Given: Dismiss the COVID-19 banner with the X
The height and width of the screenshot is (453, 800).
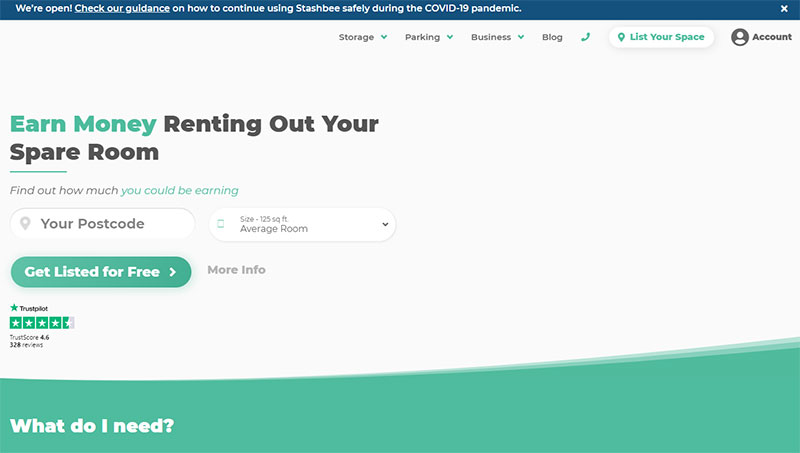Looking at the screenshot, I should (x=784, y=9).
